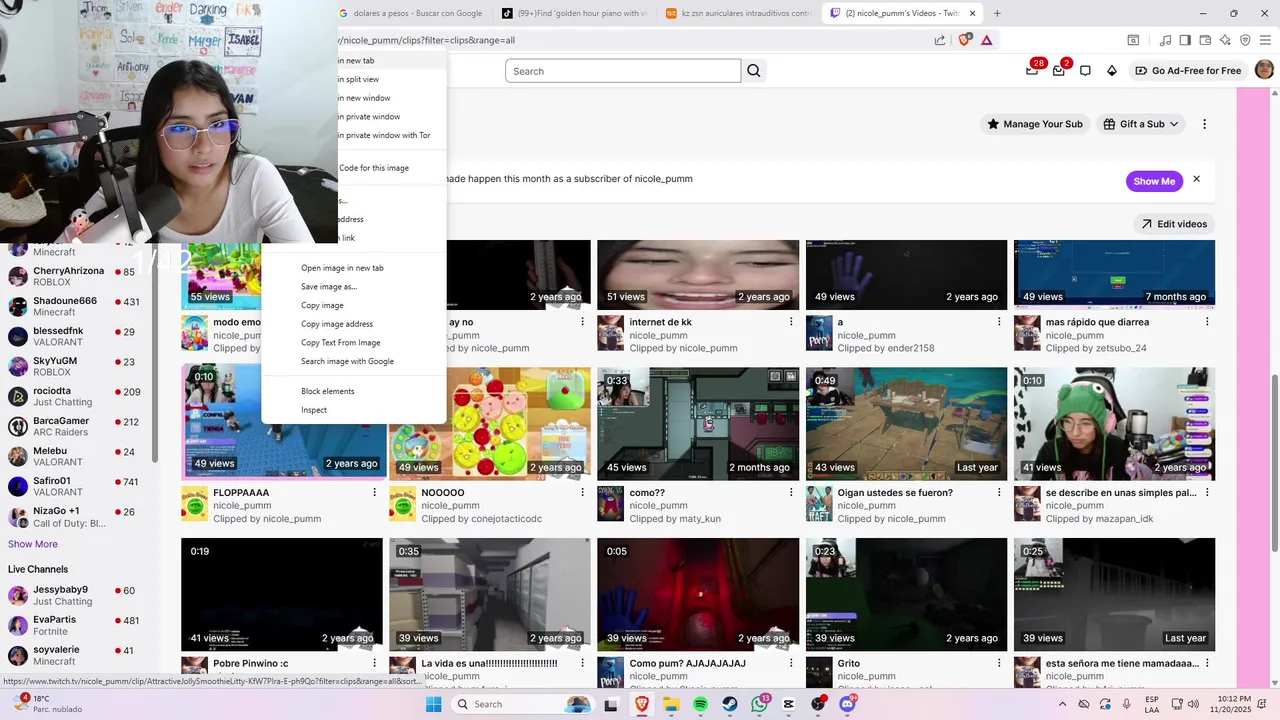The image size is (1280, 720).
Task: Open CapCut from the taskbar
Action: point(789,704)
